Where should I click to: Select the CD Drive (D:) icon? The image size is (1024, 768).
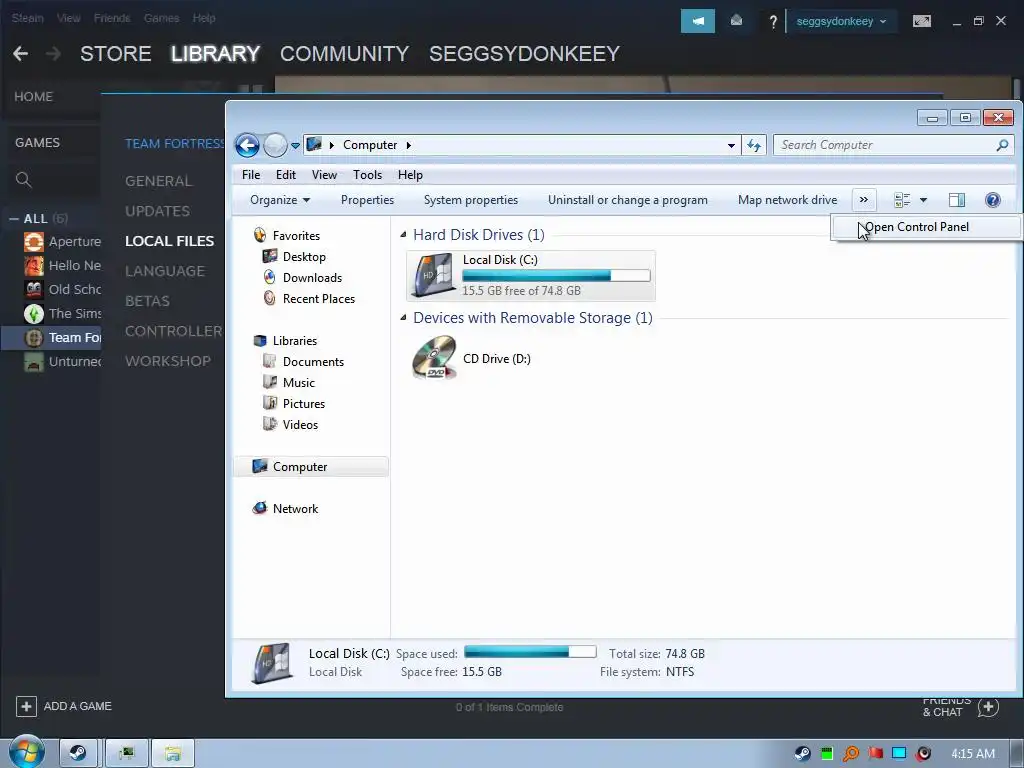434,357
